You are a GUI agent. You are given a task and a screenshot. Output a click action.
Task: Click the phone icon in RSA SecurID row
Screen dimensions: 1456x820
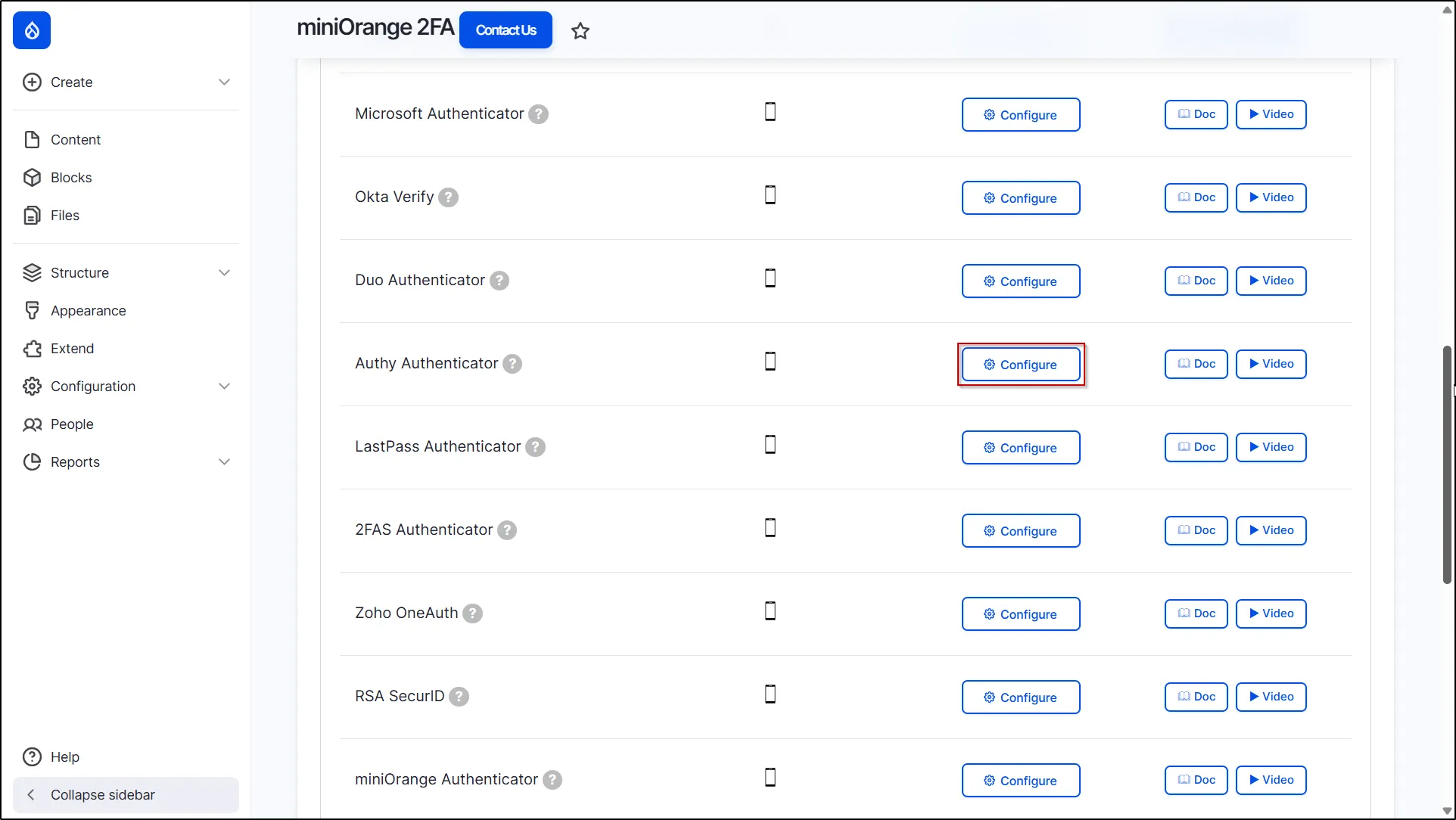pyautogui.click(x=770, y=694)
